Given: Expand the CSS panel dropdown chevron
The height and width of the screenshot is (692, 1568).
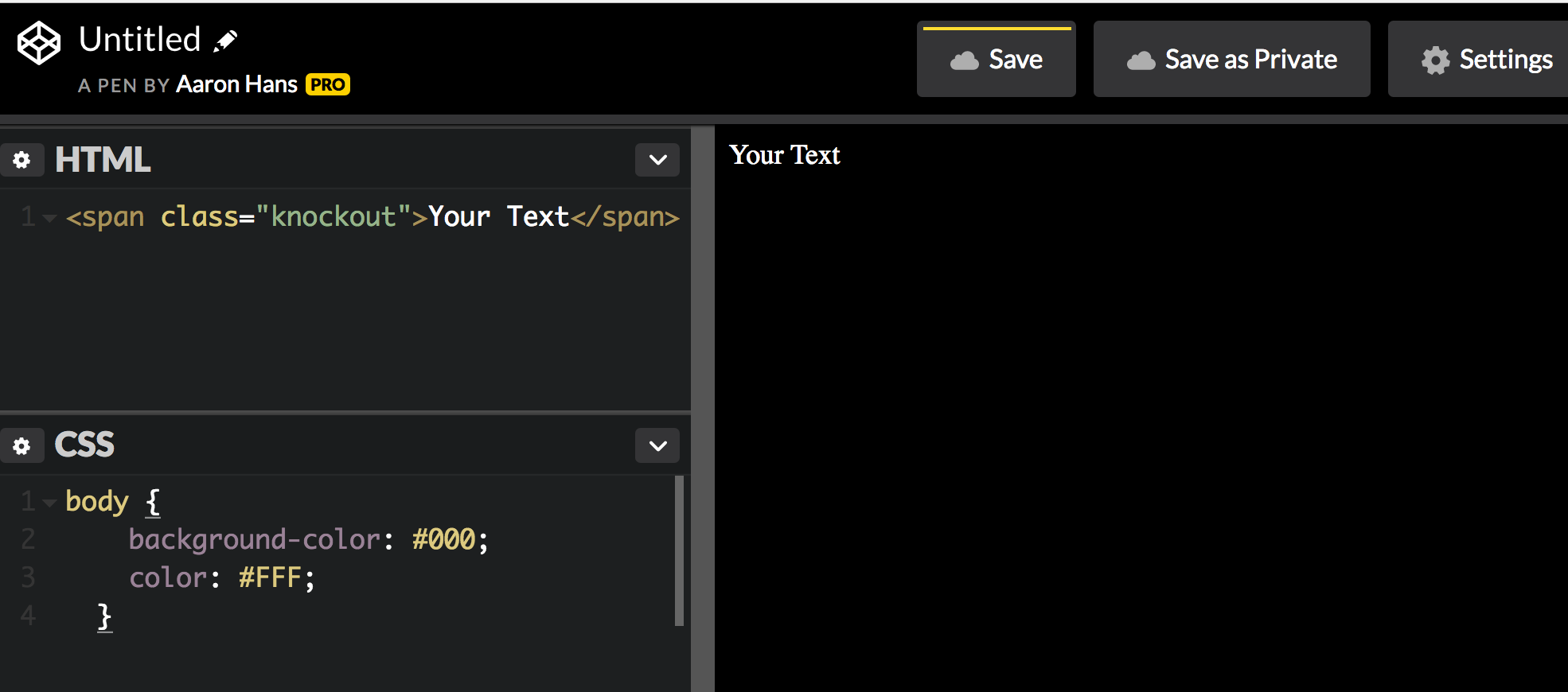Looking at the screenshot, I should (657, 445).
